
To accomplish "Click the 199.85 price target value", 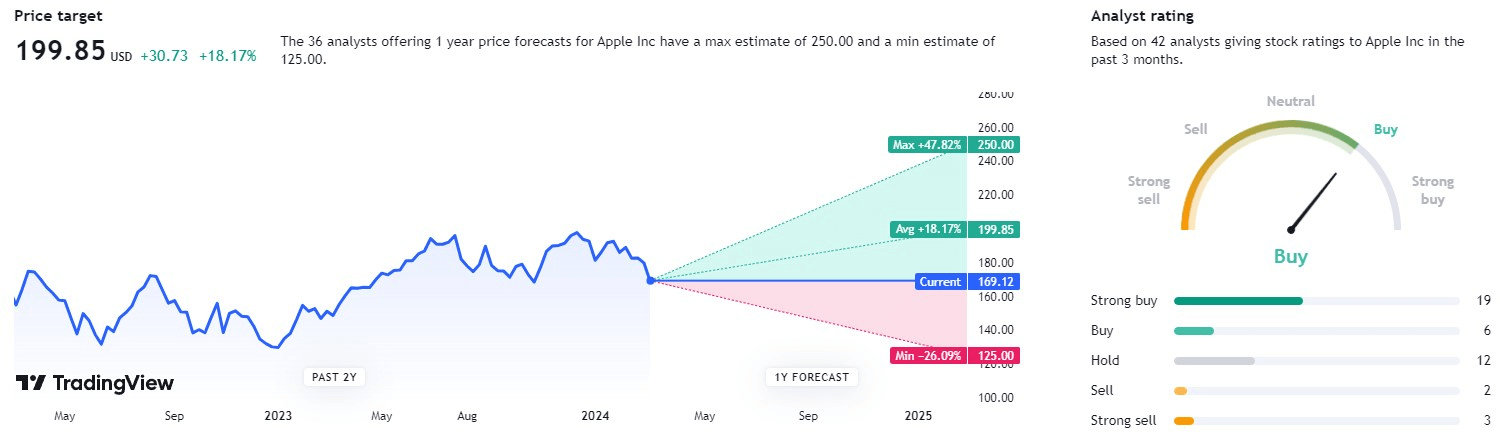I will coord(60,52).
